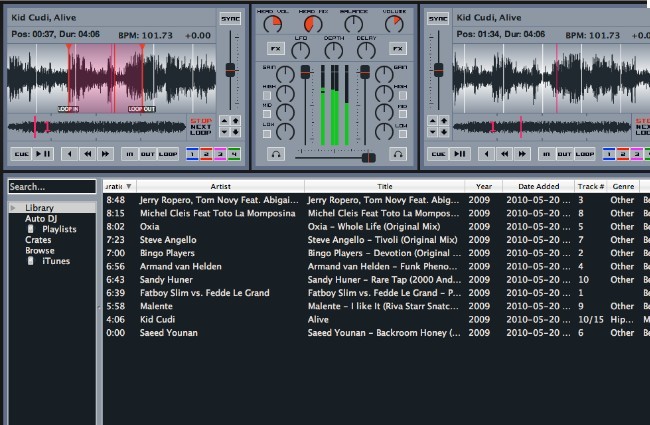Click reverse playback arrow on right deck
The width and height of the screenshot is (650, 425).
point(486,154)
